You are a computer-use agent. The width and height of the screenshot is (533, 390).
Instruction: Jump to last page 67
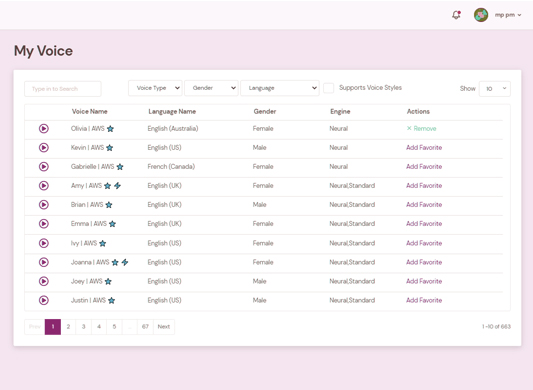[145, 327]
